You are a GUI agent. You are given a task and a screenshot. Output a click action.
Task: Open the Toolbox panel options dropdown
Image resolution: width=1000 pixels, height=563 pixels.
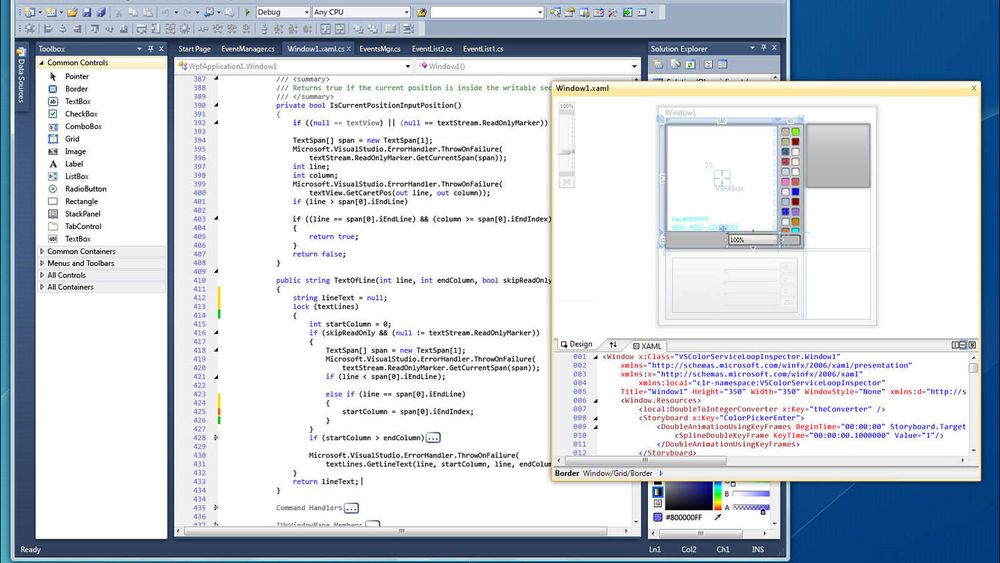coord(139,48)
